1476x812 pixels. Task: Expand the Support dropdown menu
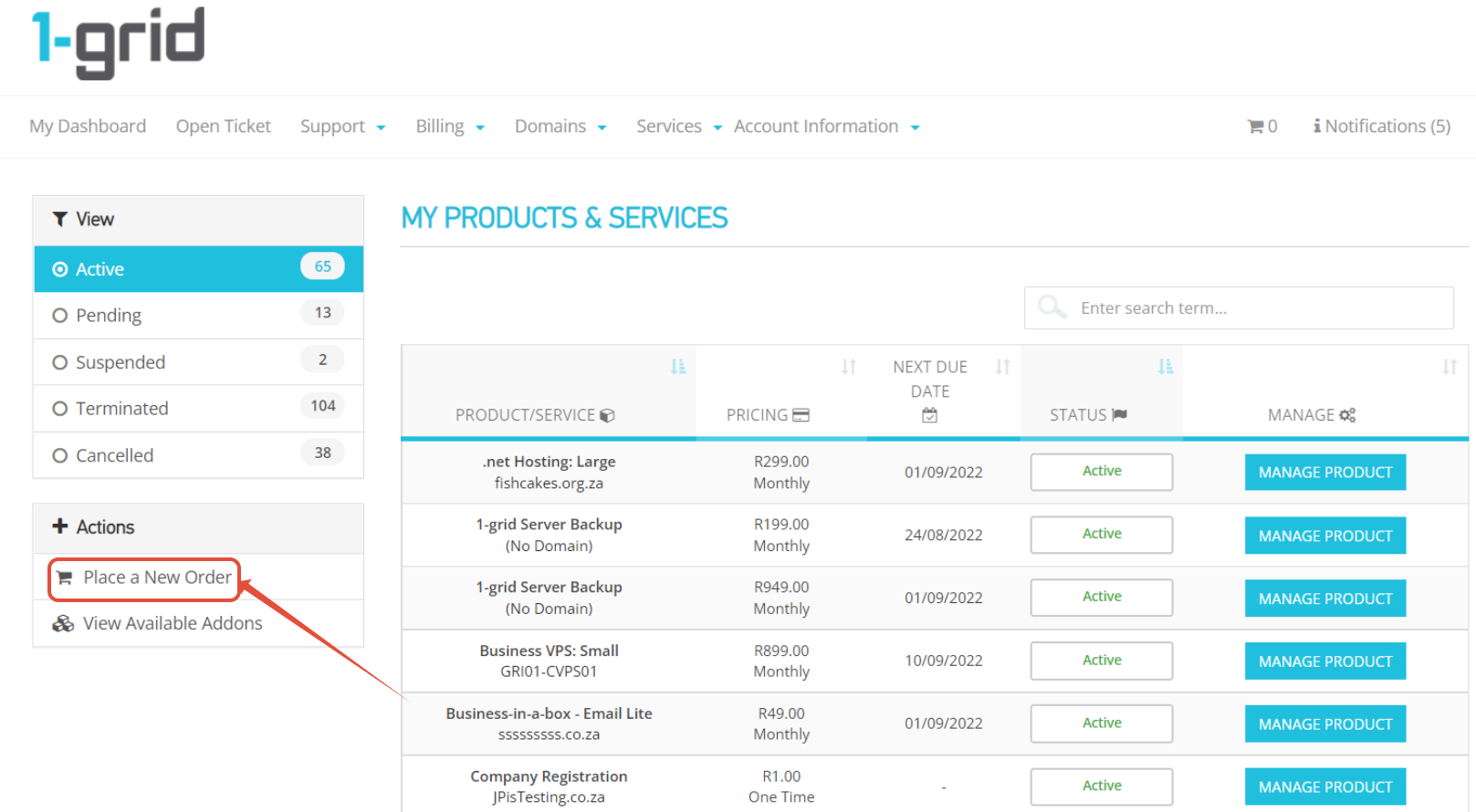coord(343,127)
